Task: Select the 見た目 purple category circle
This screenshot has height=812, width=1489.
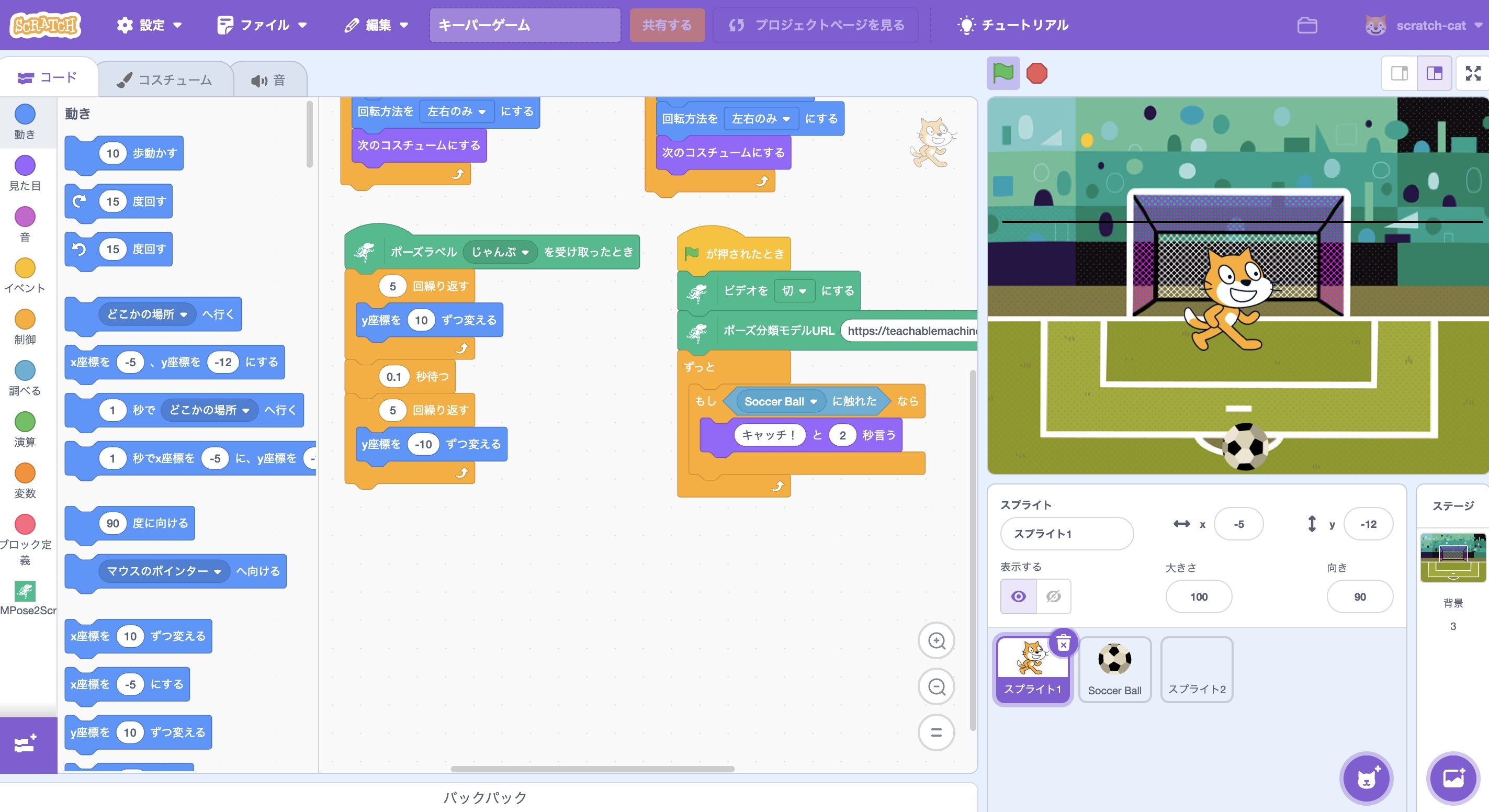Action: pyautogui.click(x=25, y=165)
